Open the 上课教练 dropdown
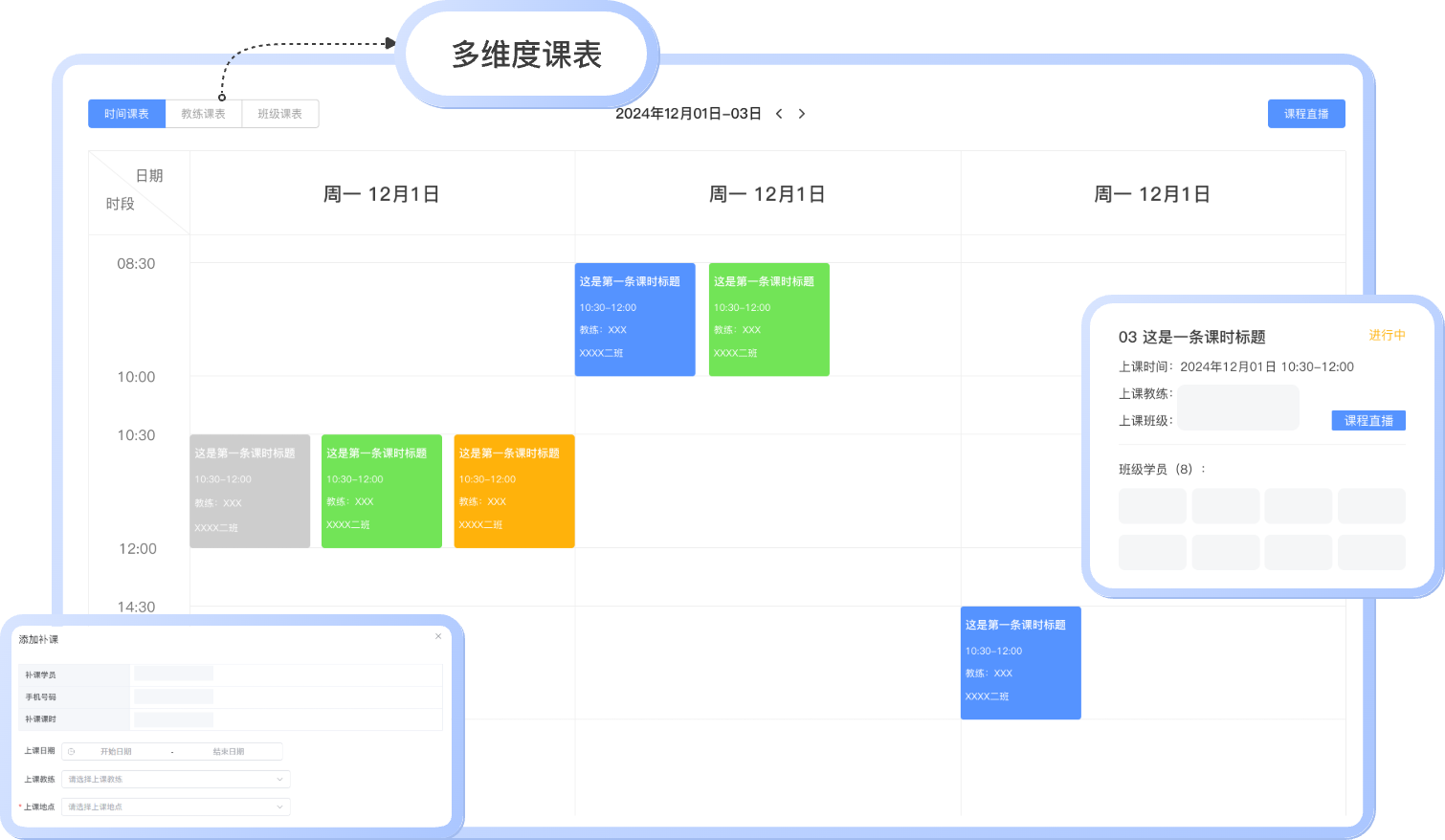 pyautogui.click(x=175, y=779)
